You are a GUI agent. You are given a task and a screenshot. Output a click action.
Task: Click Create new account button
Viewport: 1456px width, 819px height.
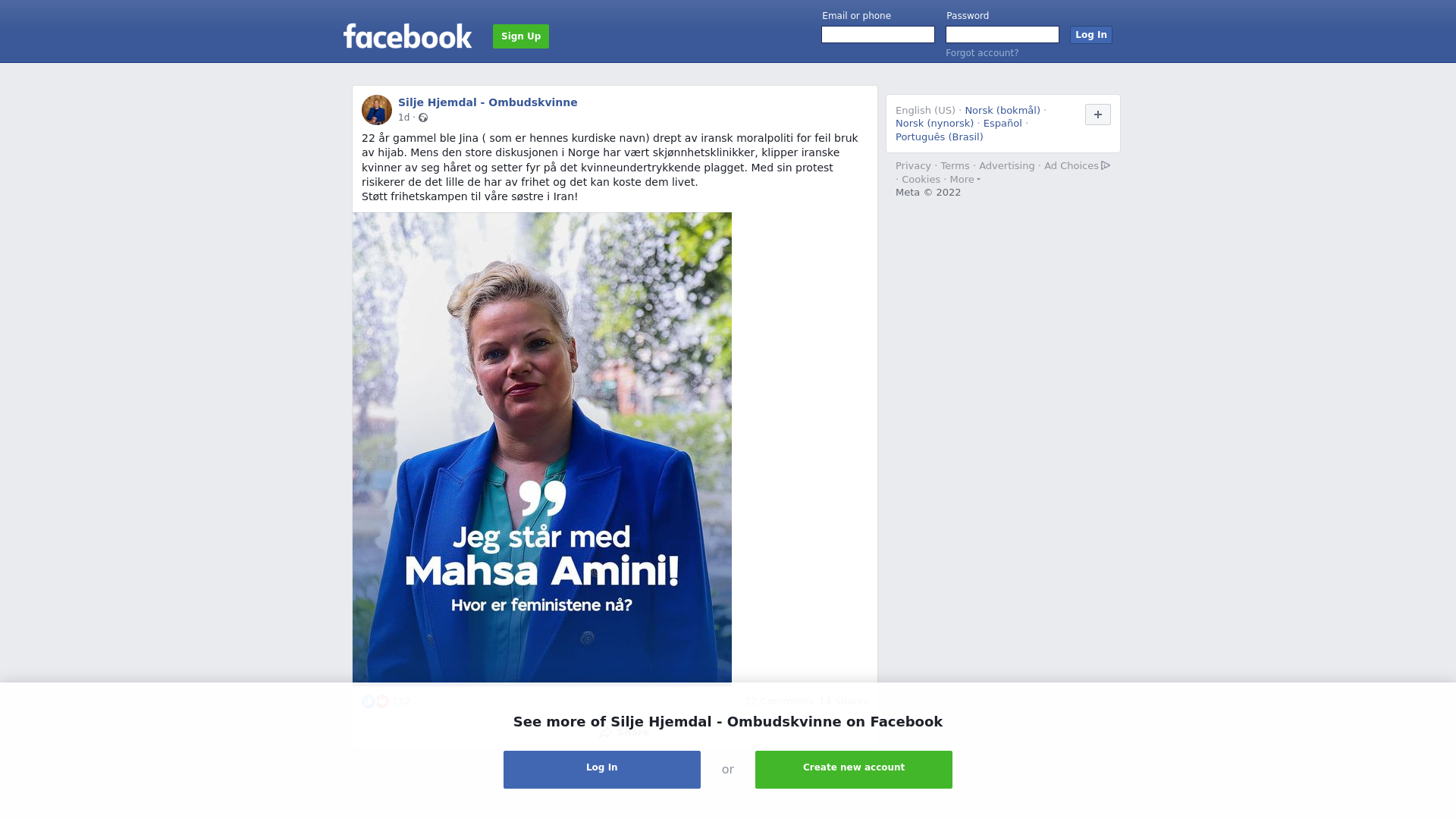pyautogui.click(x=854, y=770)
